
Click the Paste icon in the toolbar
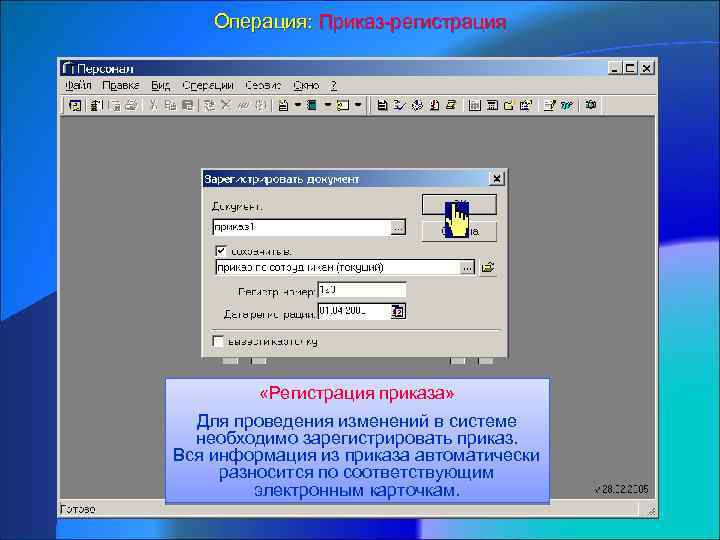(187, 105)
